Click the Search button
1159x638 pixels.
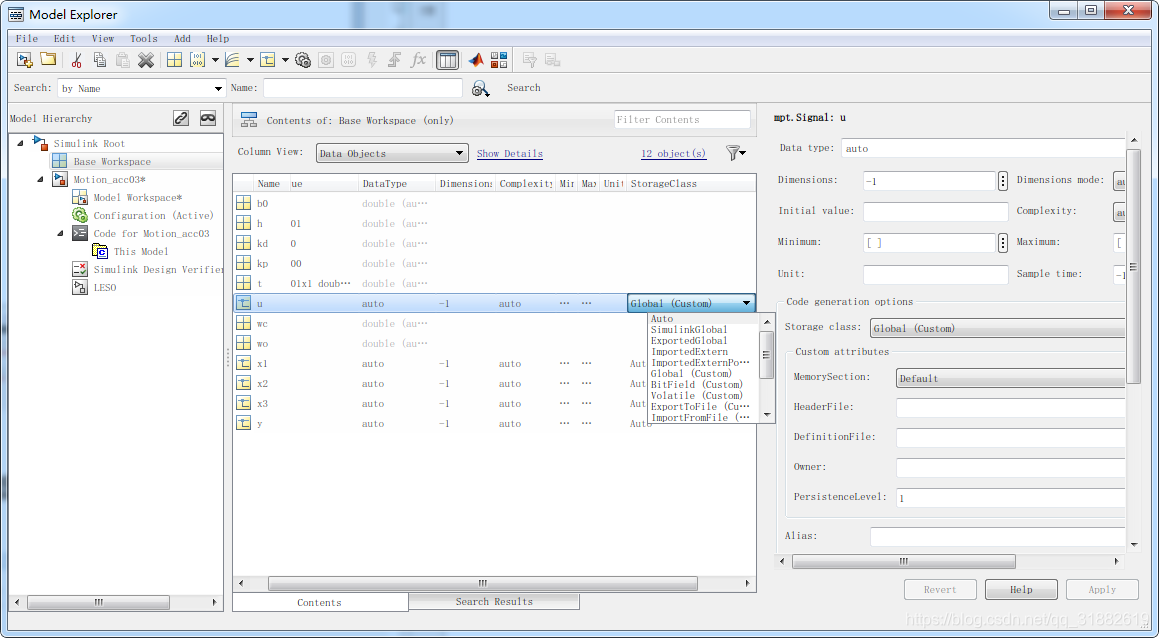coord(523,87)
